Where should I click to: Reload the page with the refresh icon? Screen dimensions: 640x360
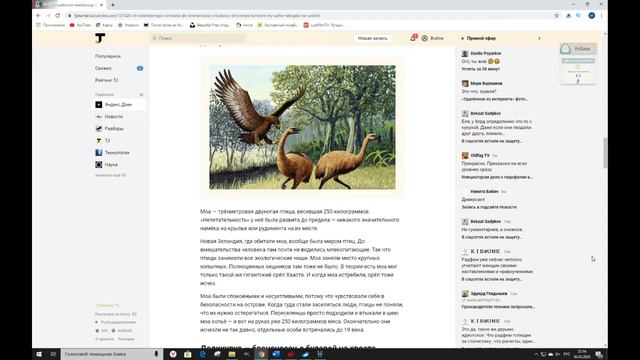(58, 16)
